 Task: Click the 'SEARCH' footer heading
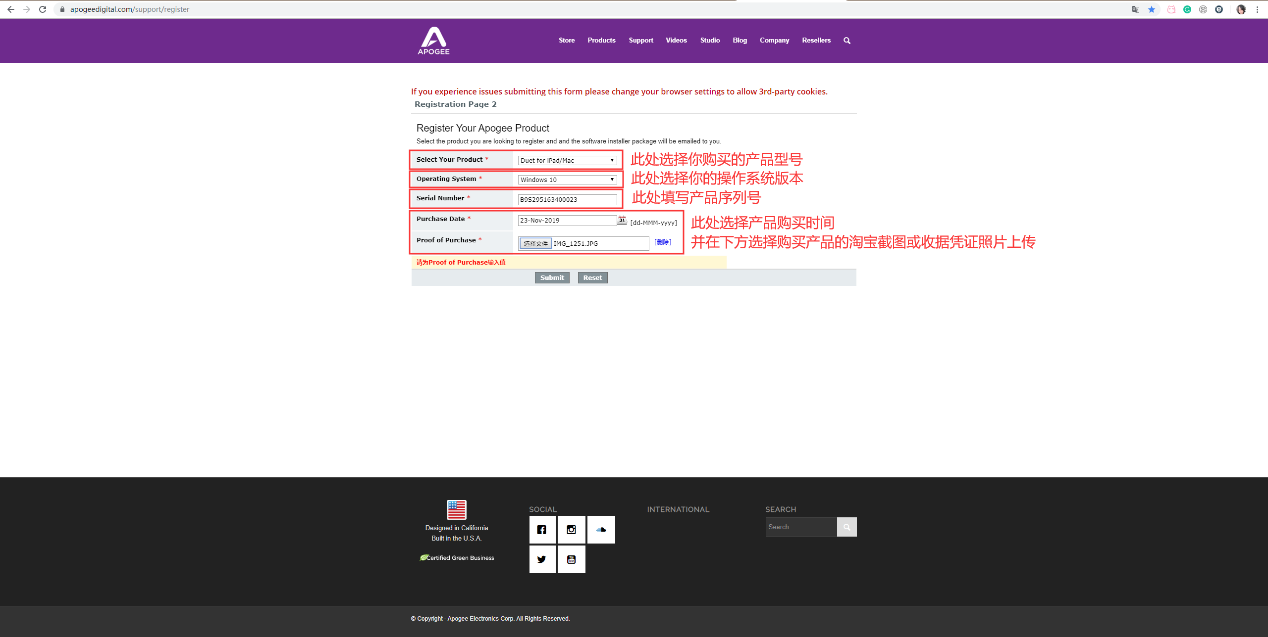coord(781,509)
